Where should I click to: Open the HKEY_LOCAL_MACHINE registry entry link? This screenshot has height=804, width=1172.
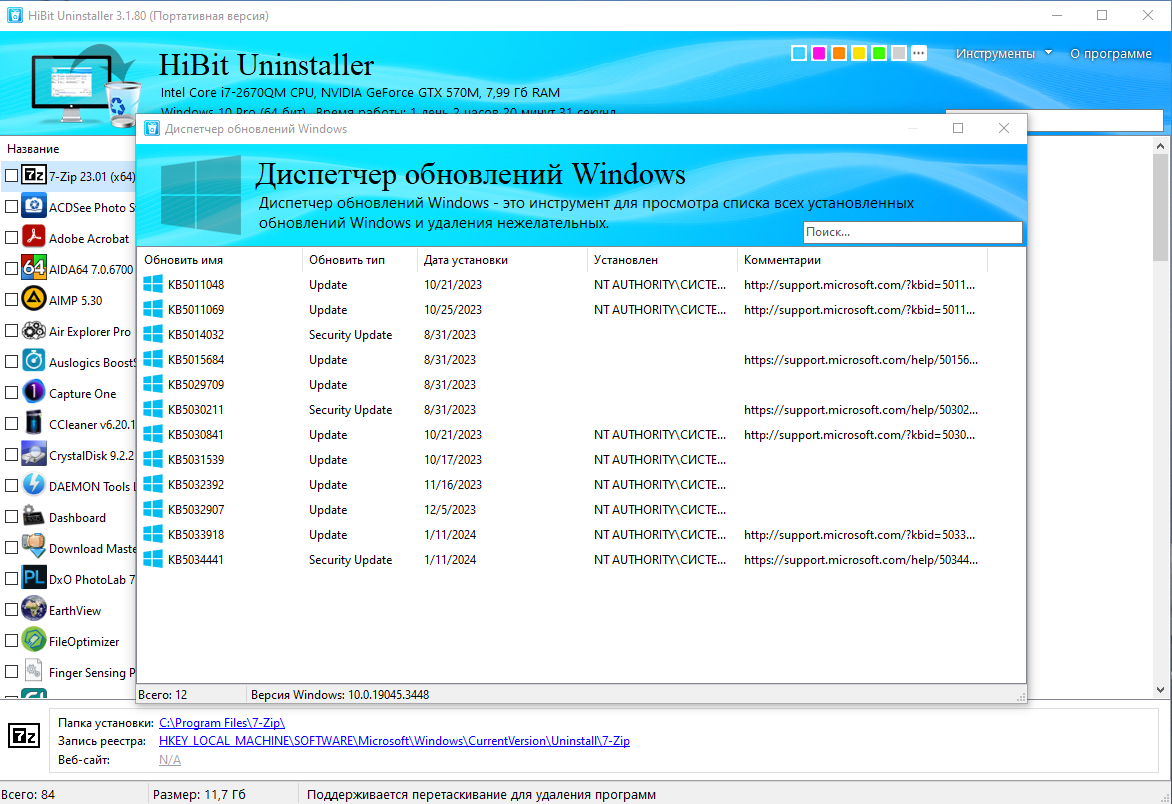[x=394, y=740]
